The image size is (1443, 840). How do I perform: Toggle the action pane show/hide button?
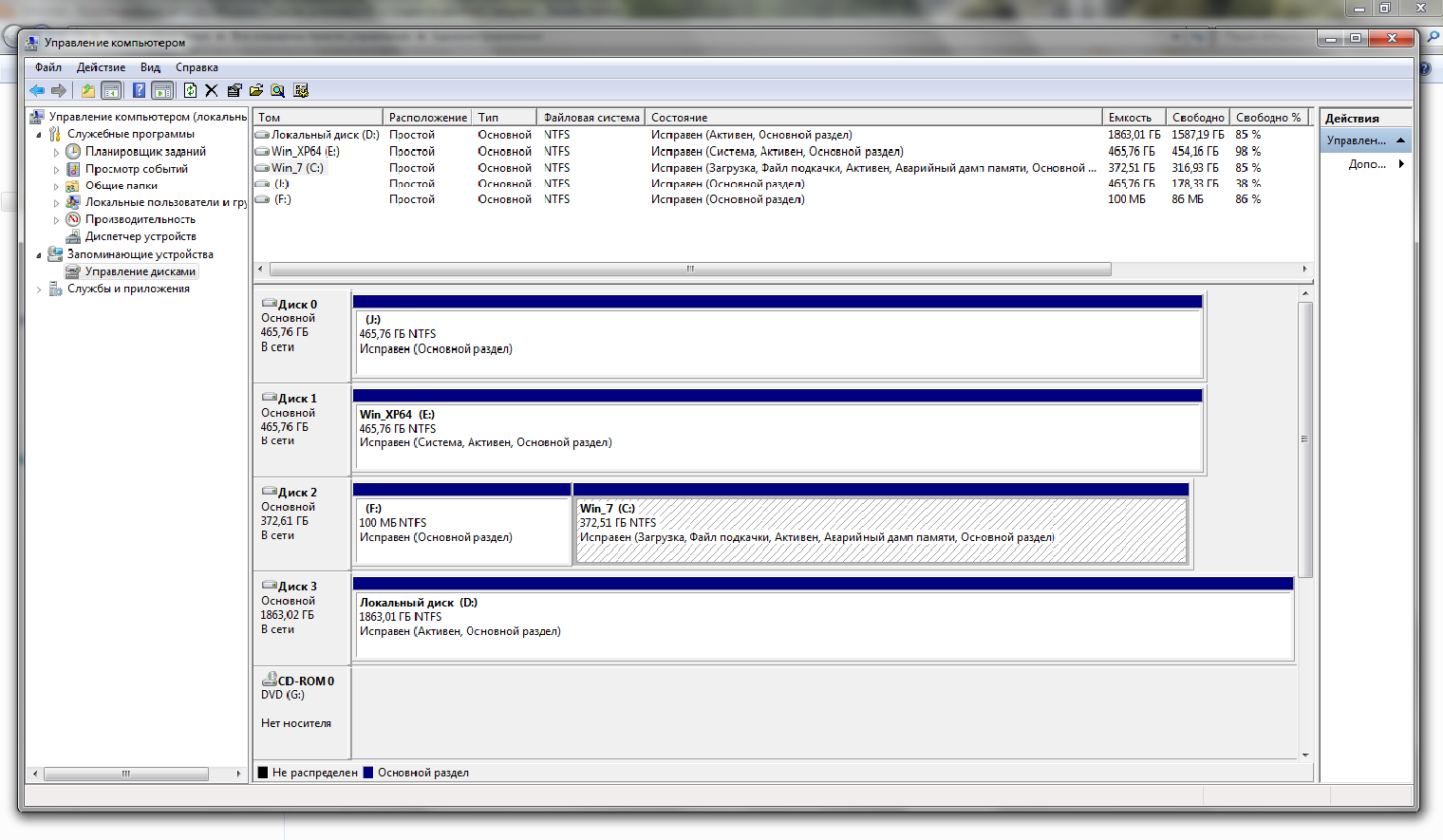[x=162, y=90]
